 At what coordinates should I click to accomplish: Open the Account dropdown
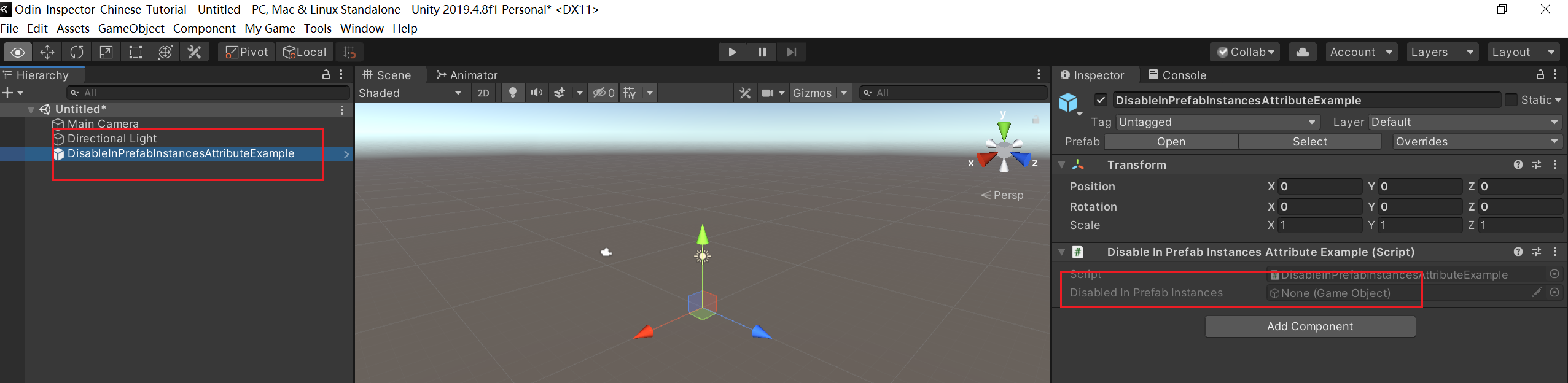1361,52
